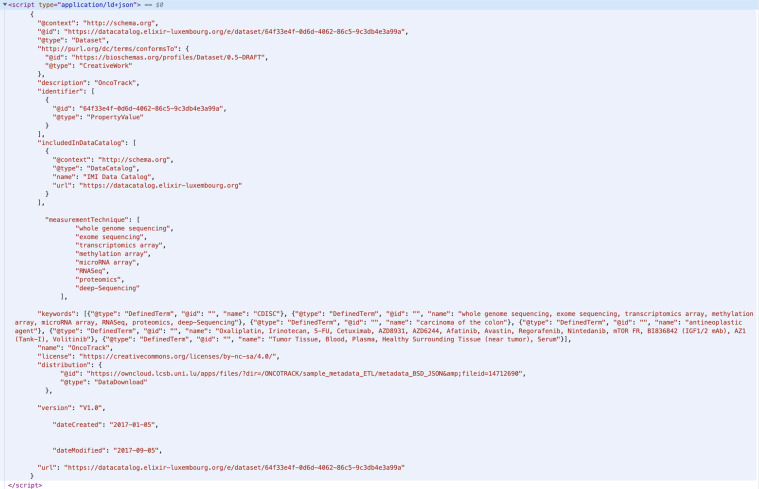Screen dimensions: 759x489
Task: Click the IMI Data Catalog url value
Action: tap(160, 185)
